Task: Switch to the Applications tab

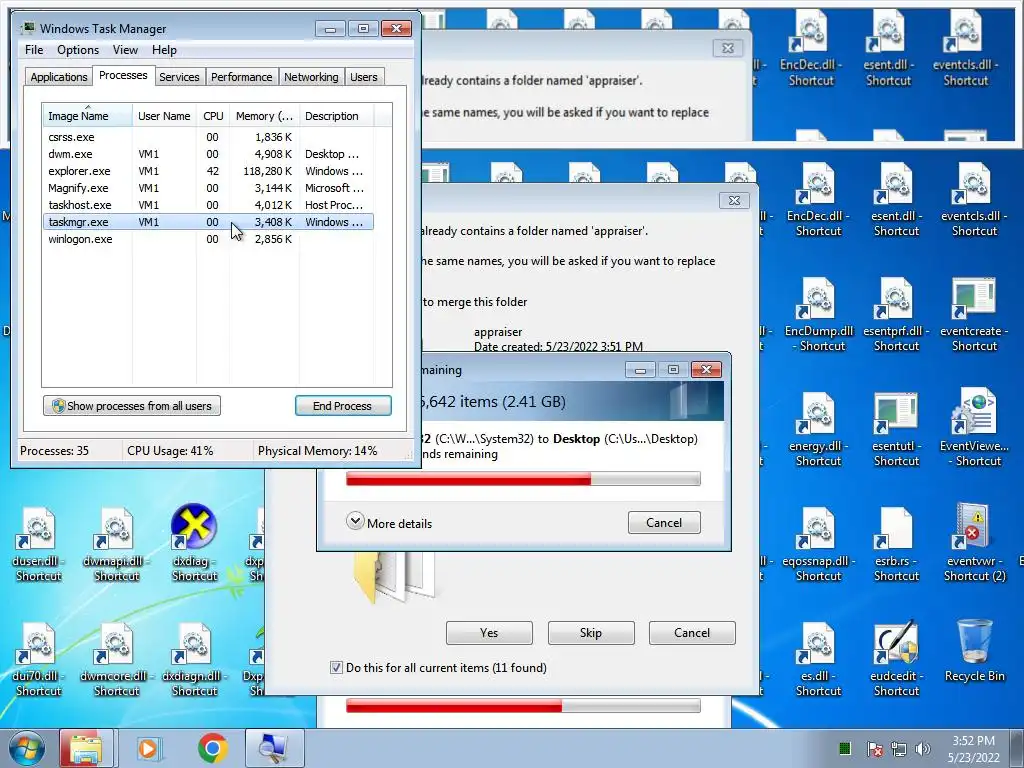Action: coord(59,77)
